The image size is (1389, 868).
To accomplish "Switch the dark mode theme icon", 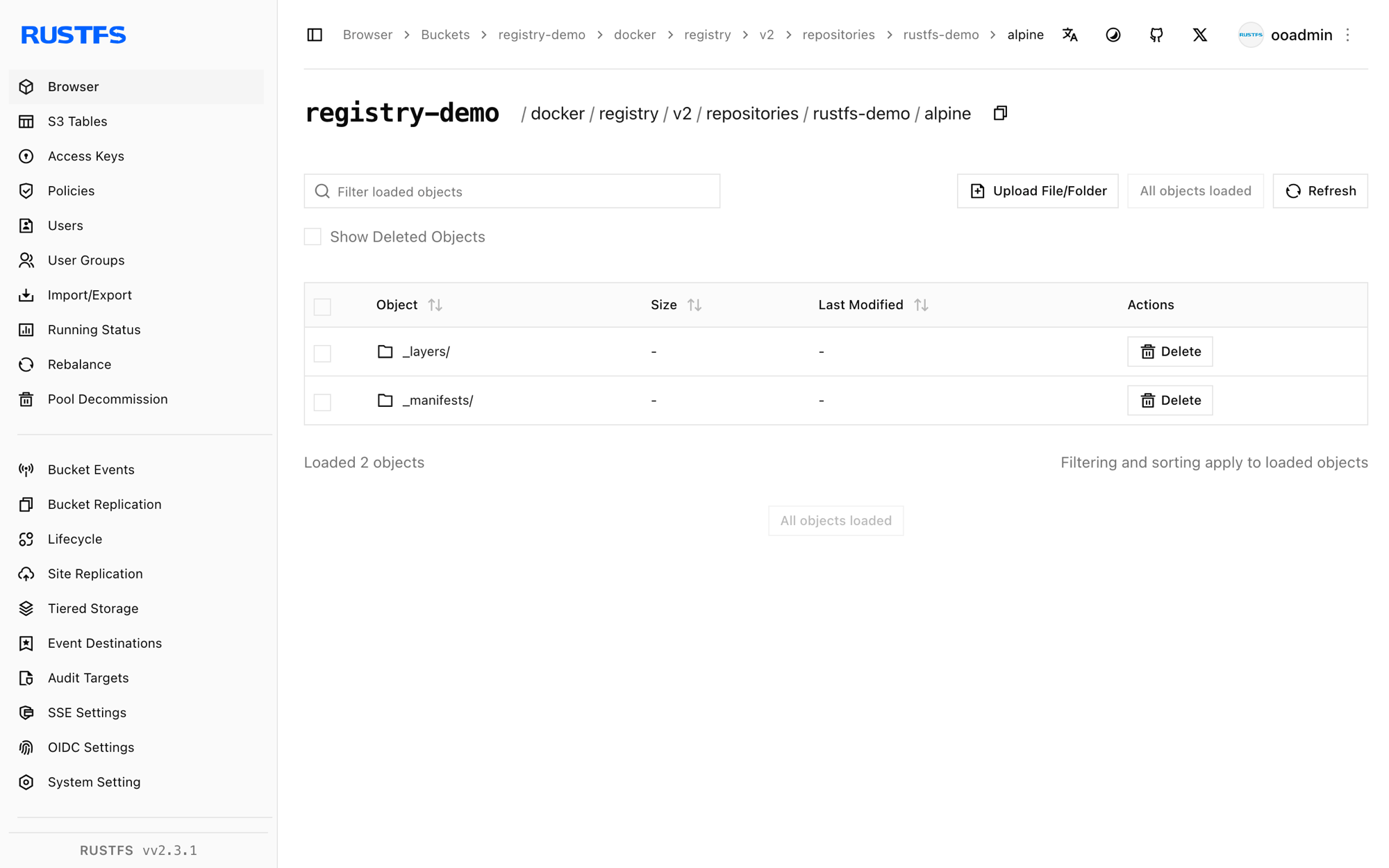I will (1113, 35).
